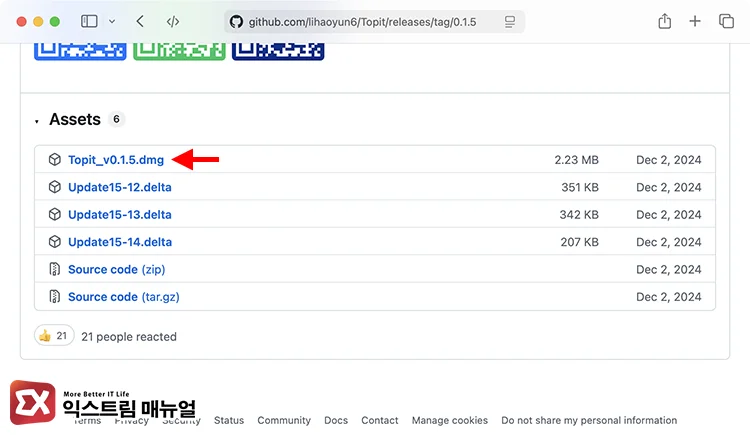Open the Docs footer link
This screenshot has width=750, height=435.
336,420
